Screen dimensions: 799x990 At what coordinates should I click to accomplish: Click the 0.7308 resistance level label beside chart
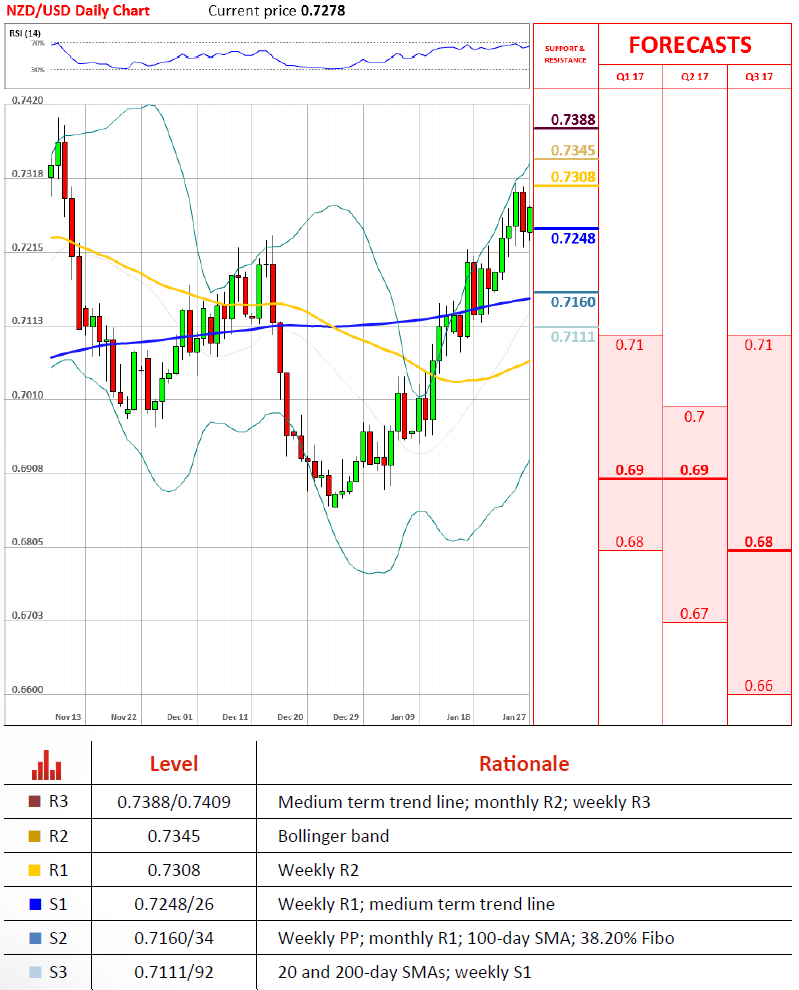click(x=573, y=177)
